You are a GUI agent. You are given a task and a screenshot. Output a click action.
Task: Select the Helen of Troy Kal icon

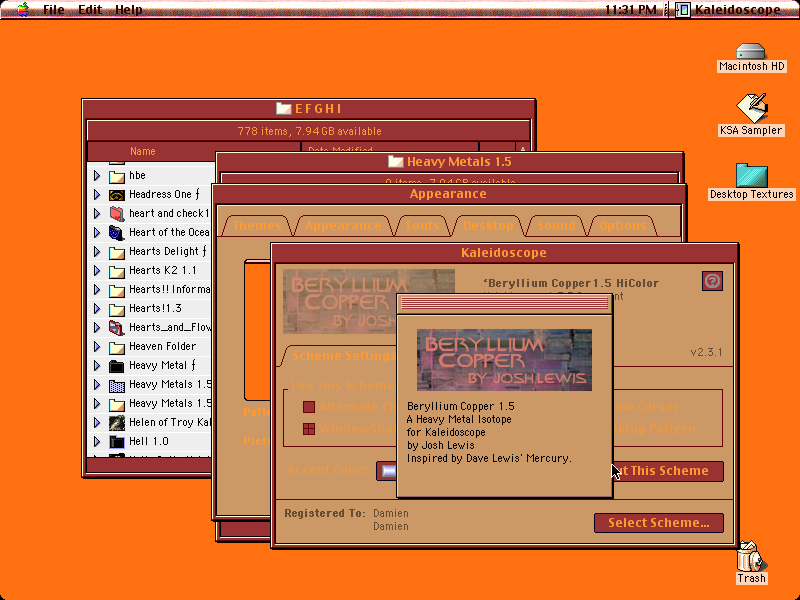tap(117, 423)
